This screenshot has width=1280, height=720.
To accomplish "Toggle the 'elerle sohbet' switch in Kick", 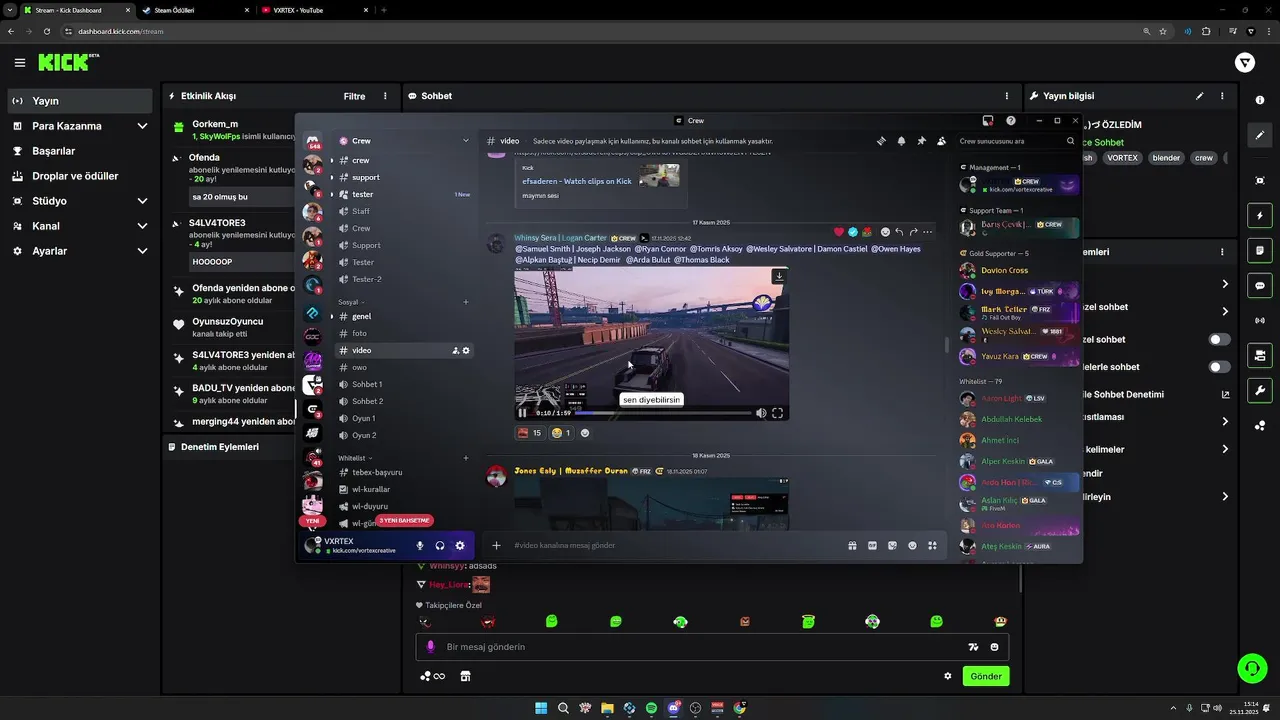I will point(1220,367).
